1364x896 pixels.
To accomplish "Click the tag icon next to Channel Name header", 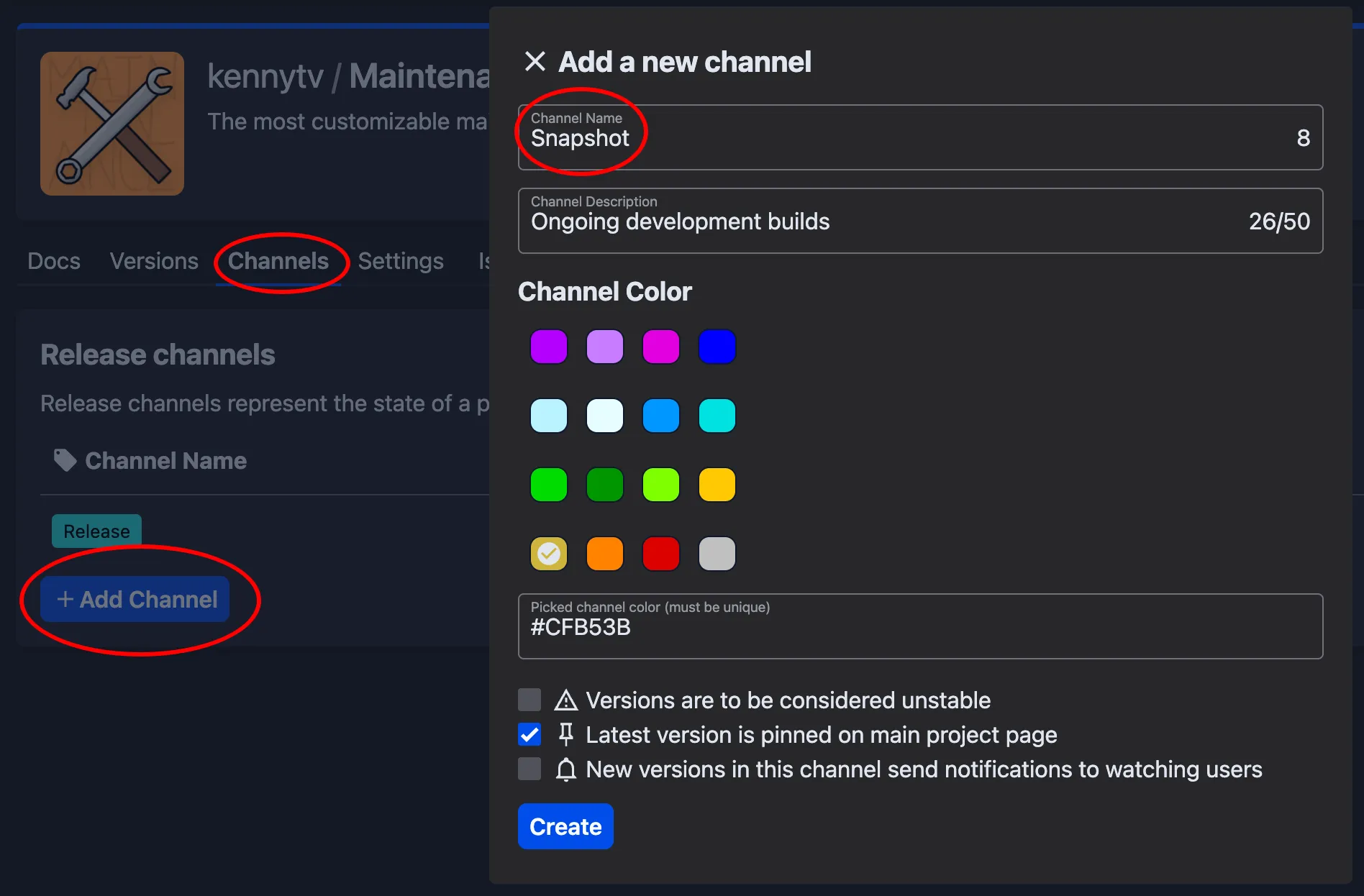I will [64, 460].
